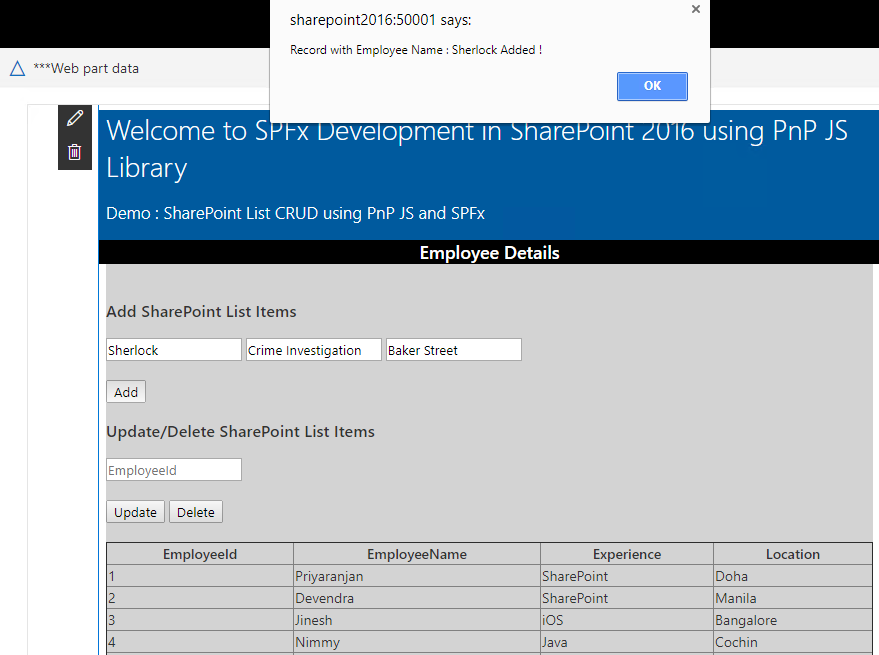
Task: Click the Employee Details heading bar
Action: coord(489,252)
